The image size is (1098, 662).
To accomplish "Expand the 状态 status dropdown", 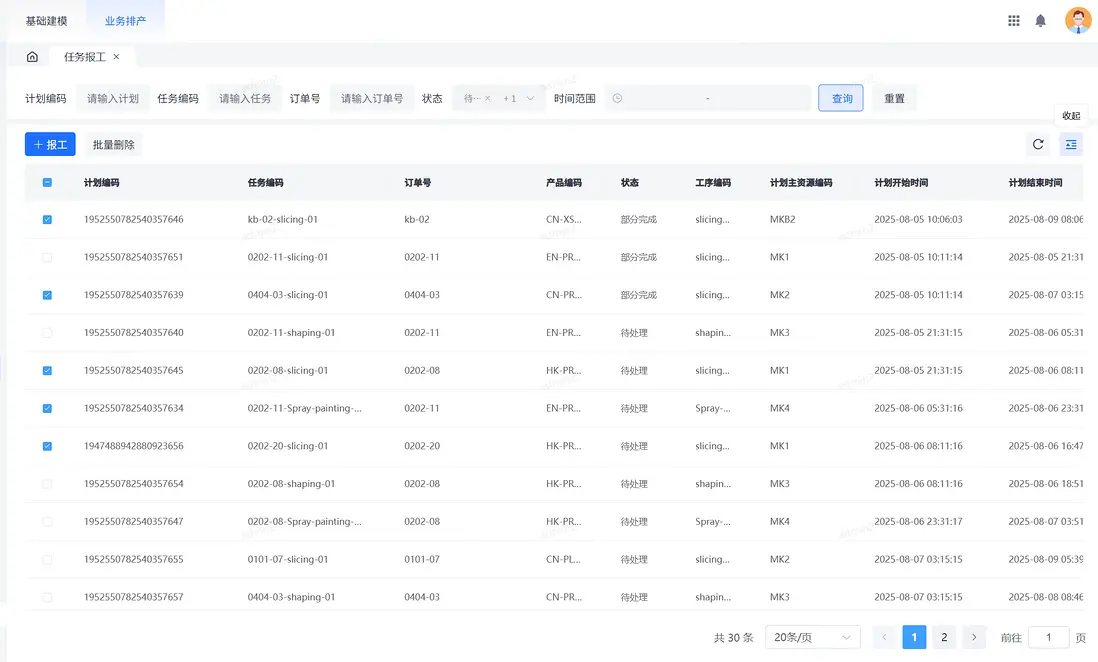I will [530, 99].
